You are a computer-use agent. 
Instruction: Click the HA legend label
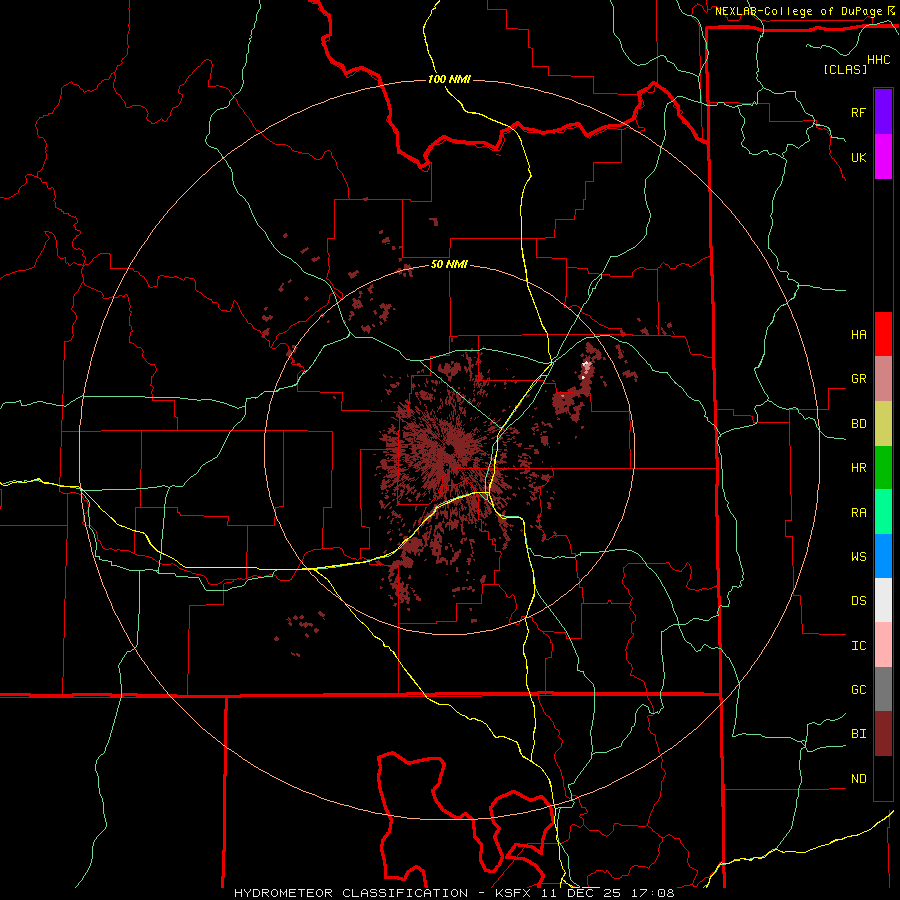pos(858,334)
